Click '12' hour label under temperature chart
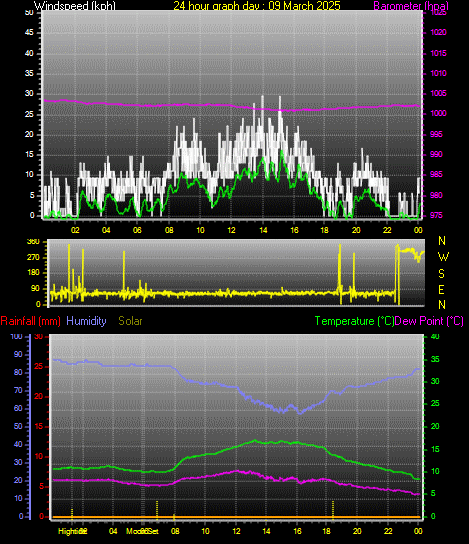Image resolution: width=469 pixels, height=544 pixels. [236, 531]
